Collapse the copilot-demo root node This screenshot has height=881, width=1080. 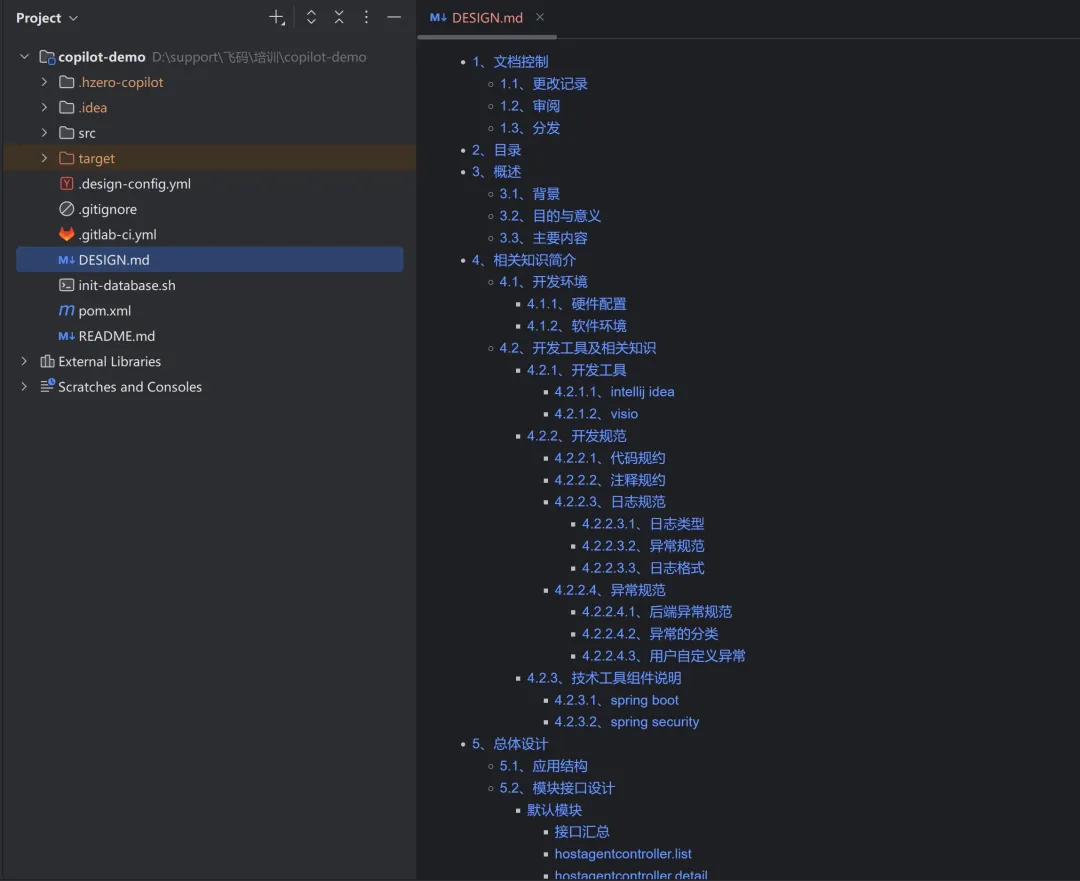point(25,56)
